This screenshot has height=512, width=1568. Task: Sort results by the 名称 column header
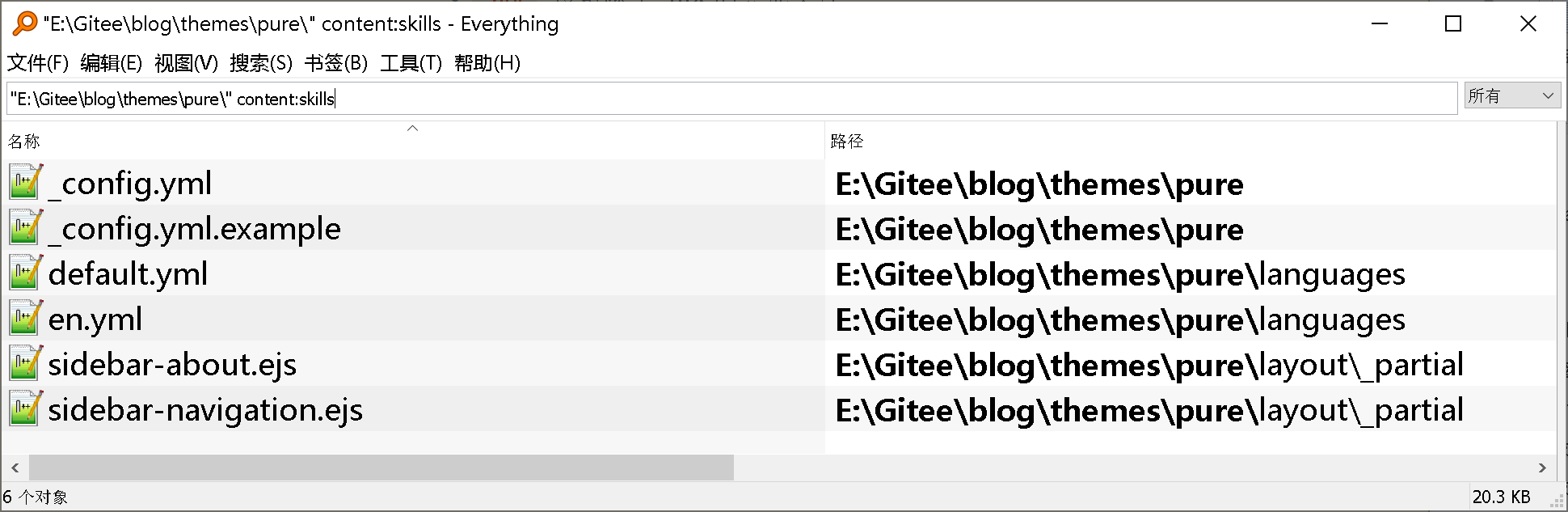[24, 142]
